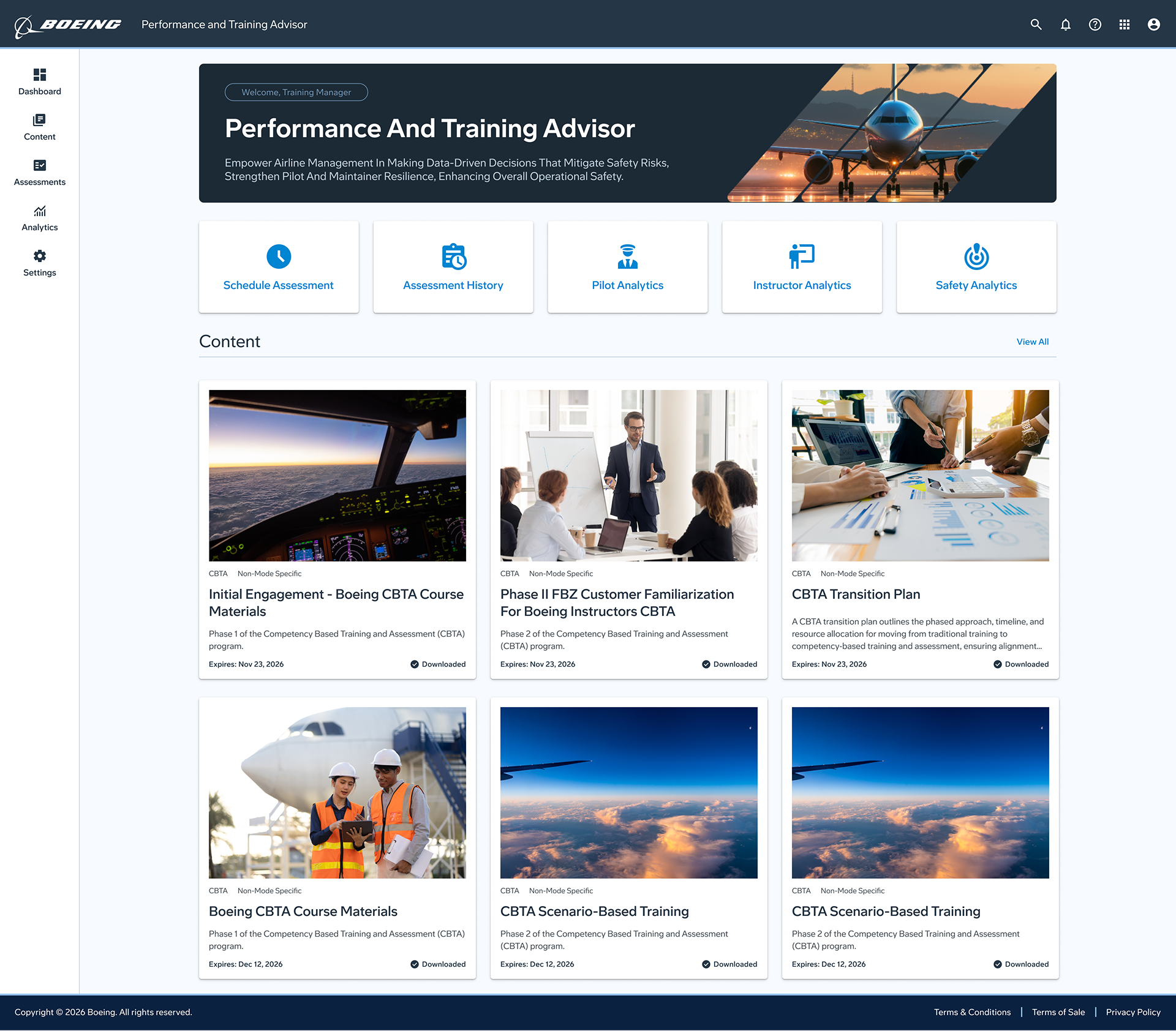Open the engineers in safety vests thumbnail
Viewport: 1176px width, 1031px height.
[x=337, y=793]
